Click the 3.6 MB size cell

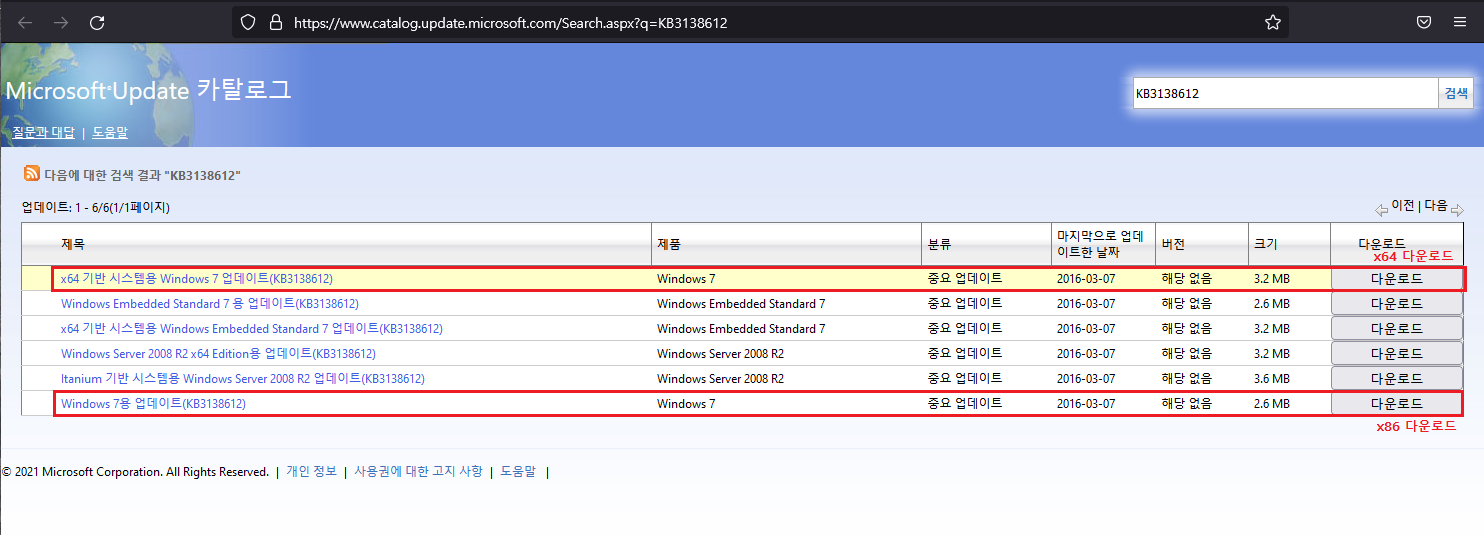click(1271, 378)
